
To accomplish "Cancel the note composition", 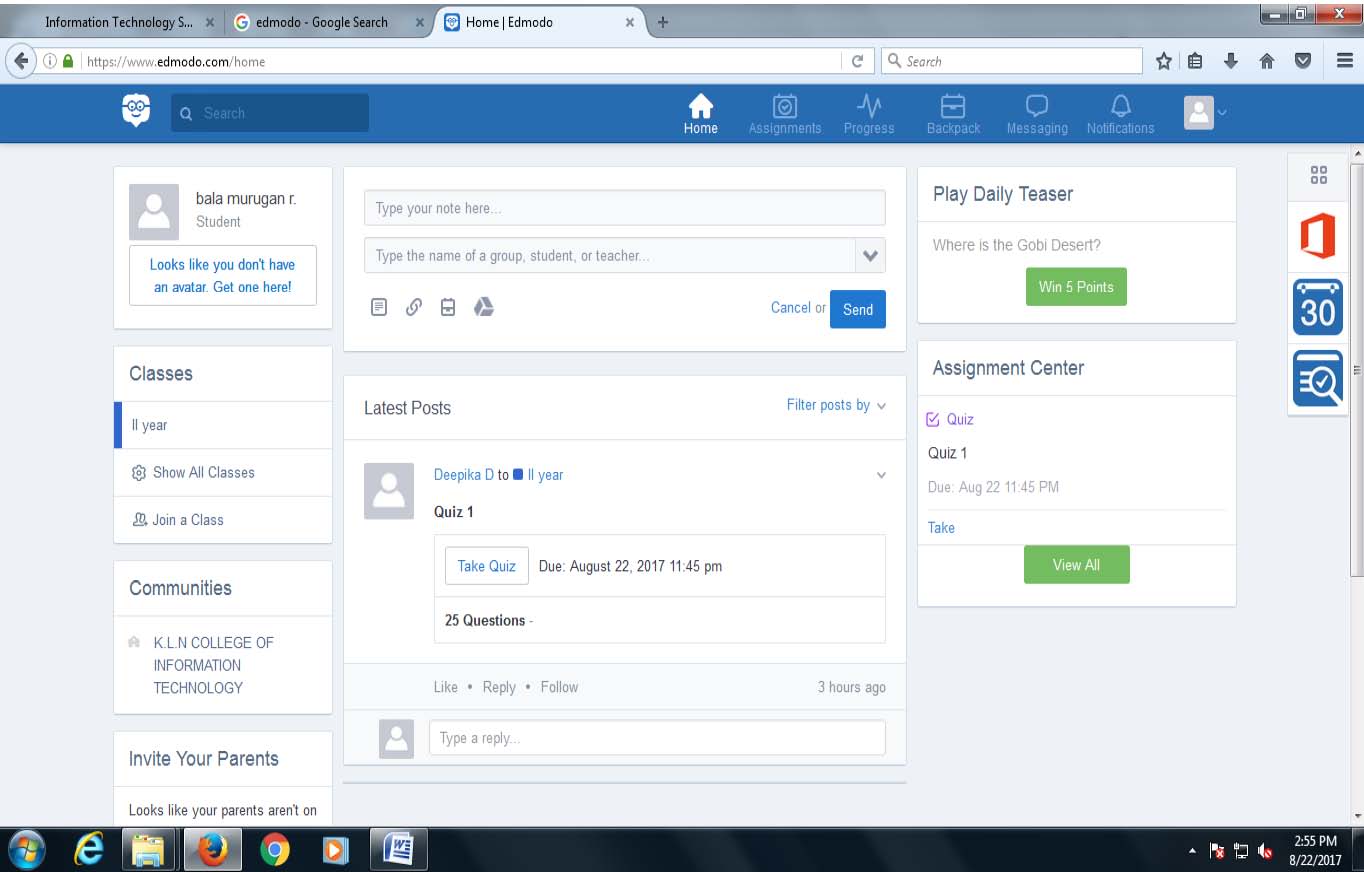I will point(790,308).
